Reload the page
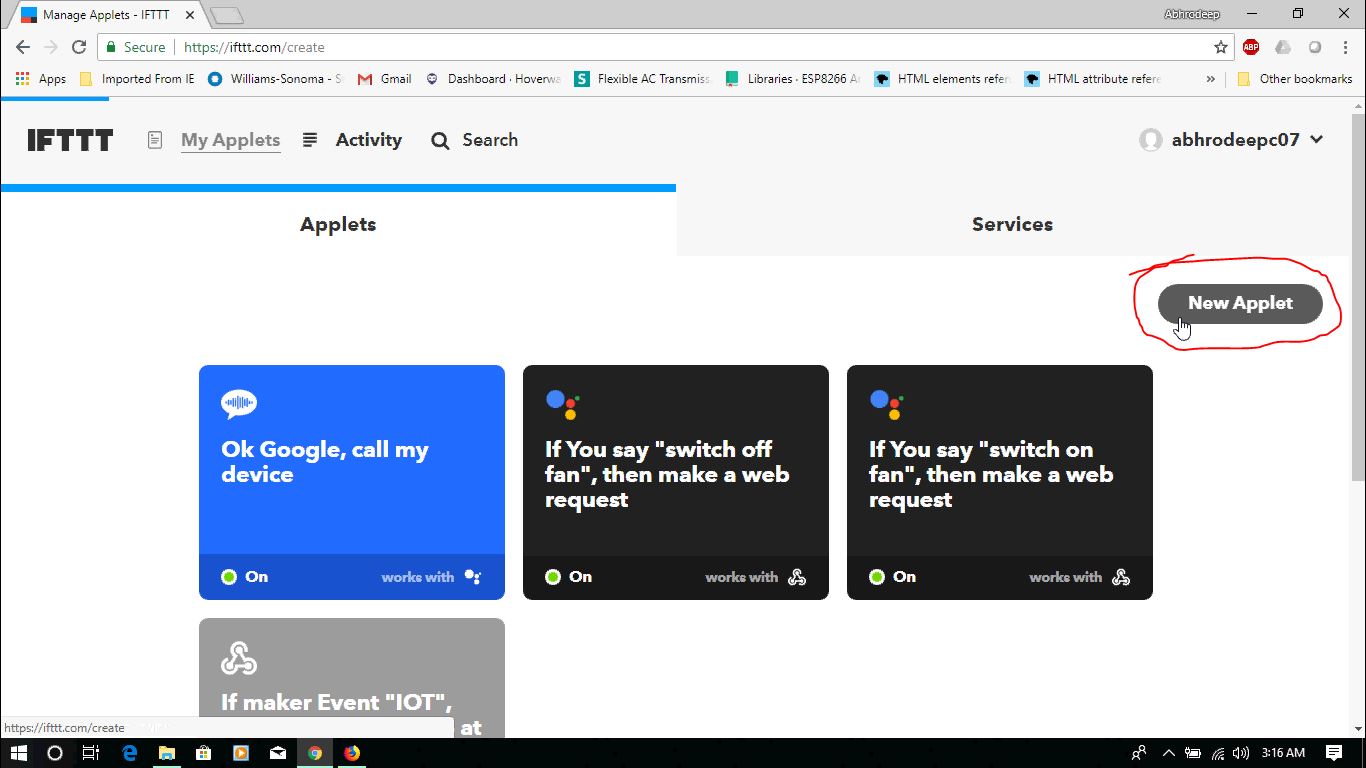Image resolution: width=1366 pixels, height=768 pixels. click(x=79, y=47)
